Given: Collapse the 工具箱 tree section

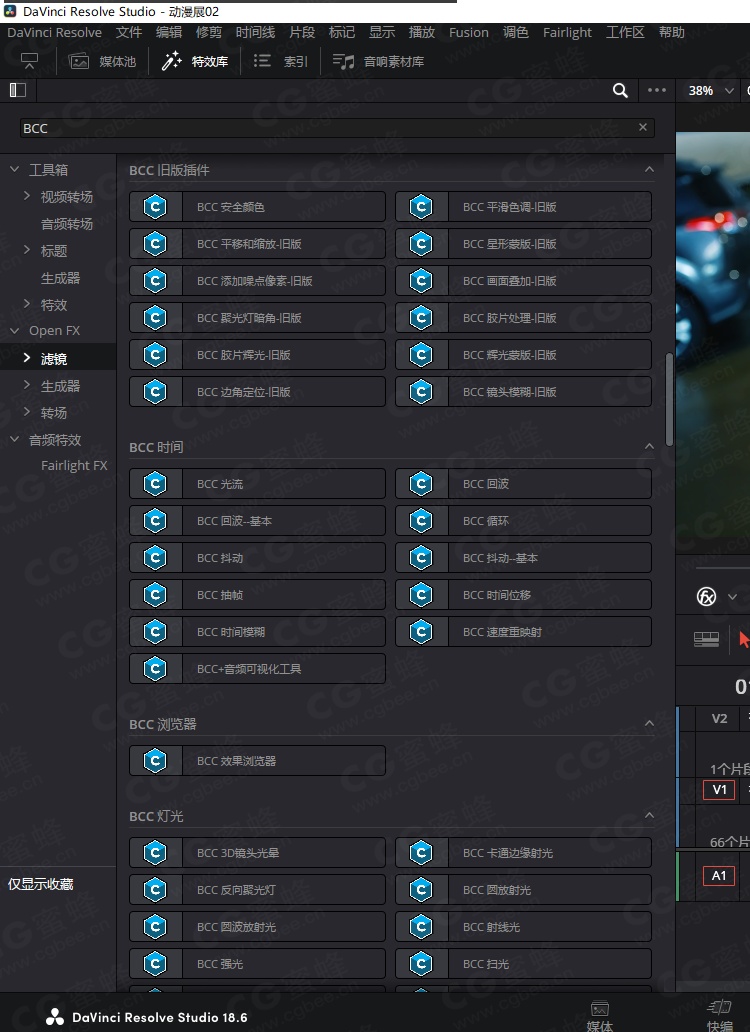Looking at the screenshot, I should 14,170.
